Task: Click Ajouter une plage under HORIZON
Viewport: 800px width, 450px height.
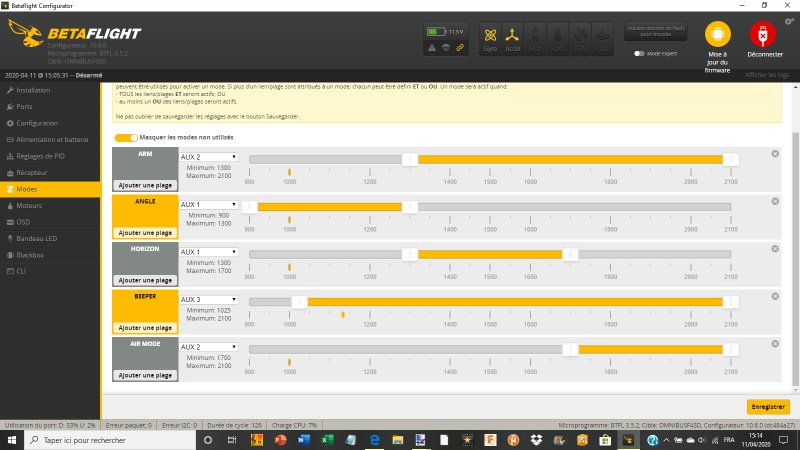Action: [x=145, y=281]
